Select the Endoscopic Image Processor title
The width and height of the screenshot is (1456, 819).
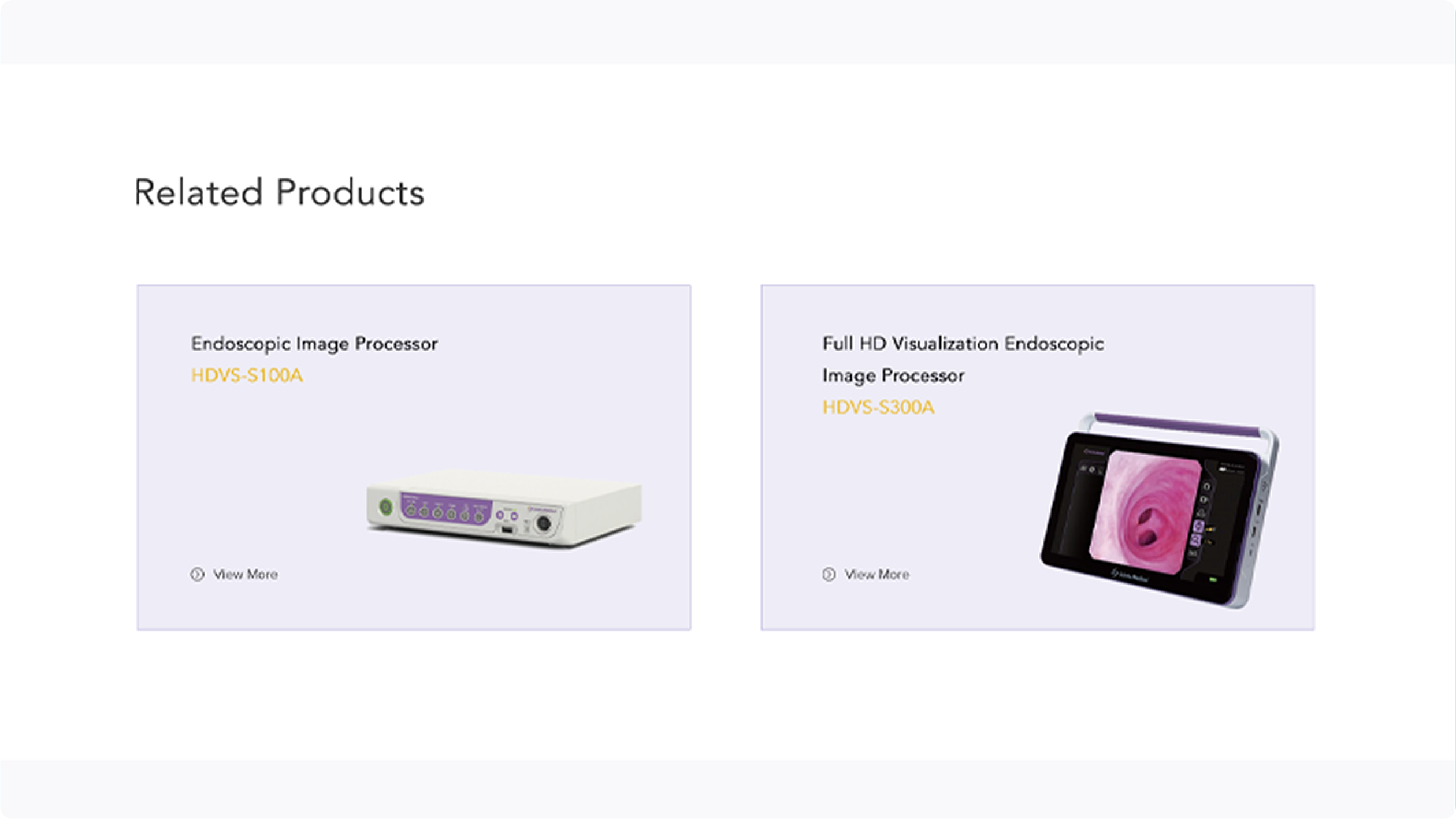click(x=314, y=344)
